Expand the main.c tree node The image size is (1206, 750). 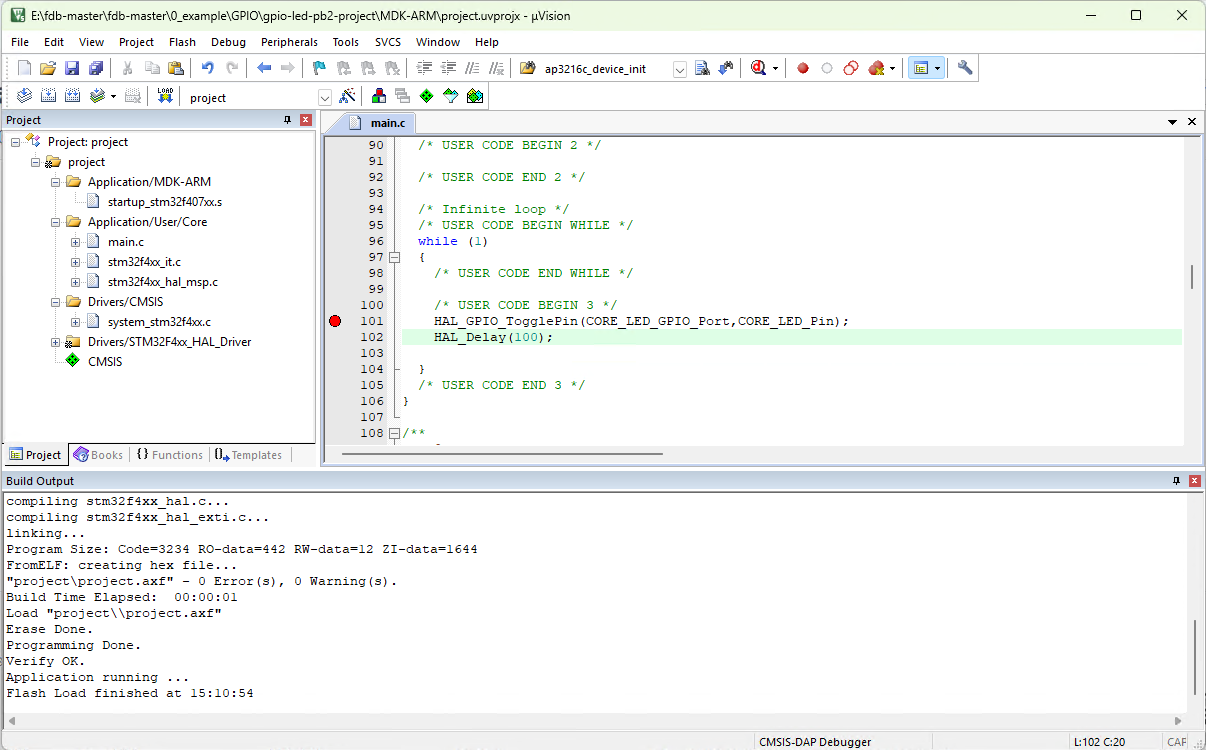coord(76,242)
